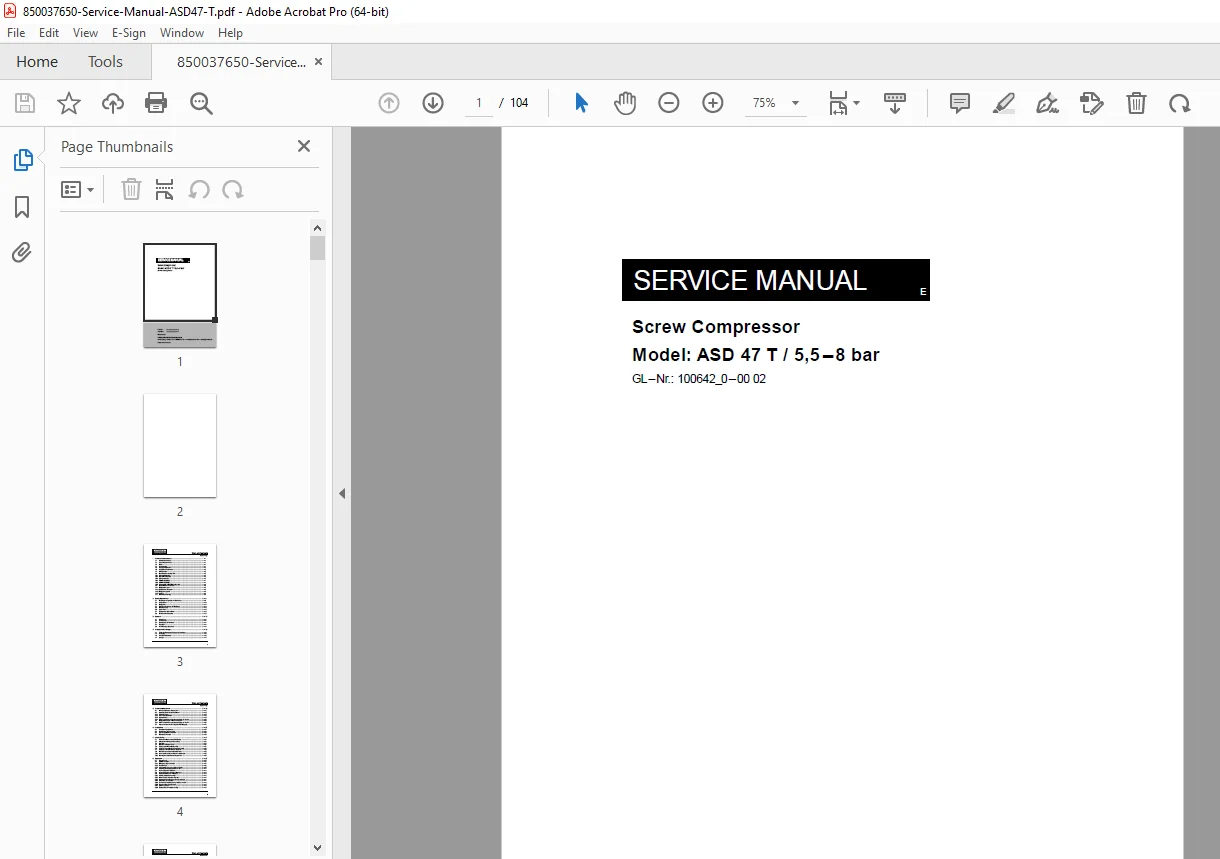Add this file to starred favorites
This screenshot has width=1220, height=859.
[x=69, y=103]
